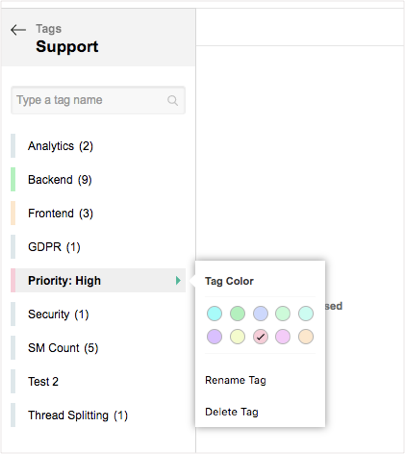Open the Analytics tag
Image resolution: width=405 pixels, height=454 pixels.
coord(98,146)
